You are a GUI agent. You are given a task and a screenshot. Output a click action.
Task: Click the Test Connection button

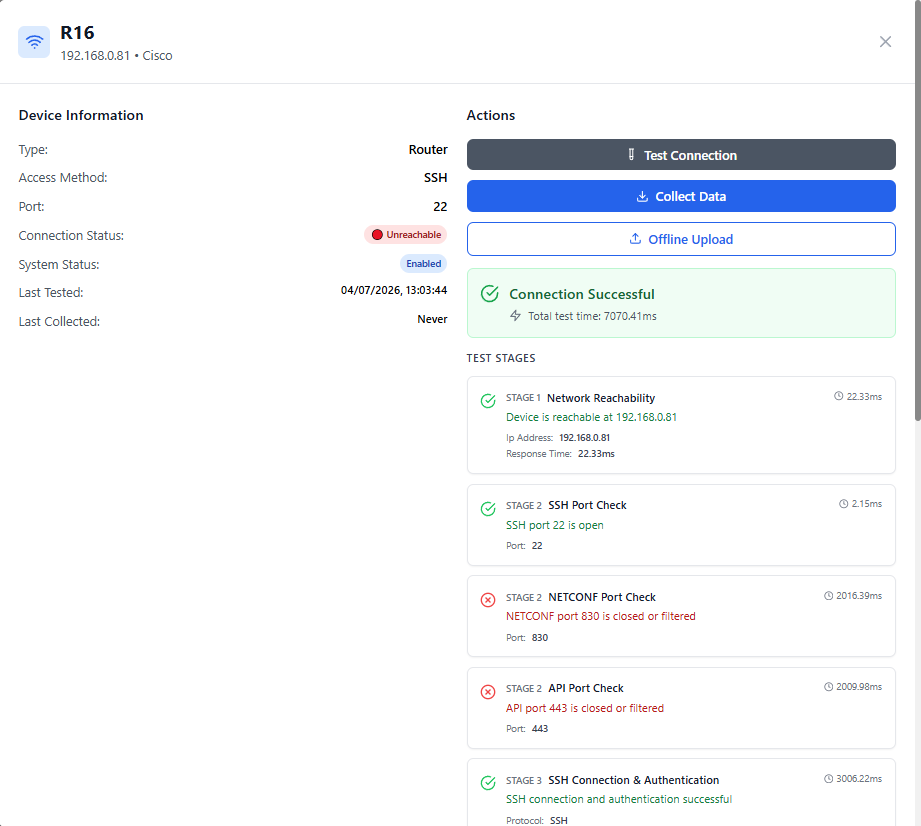point(681,155)
